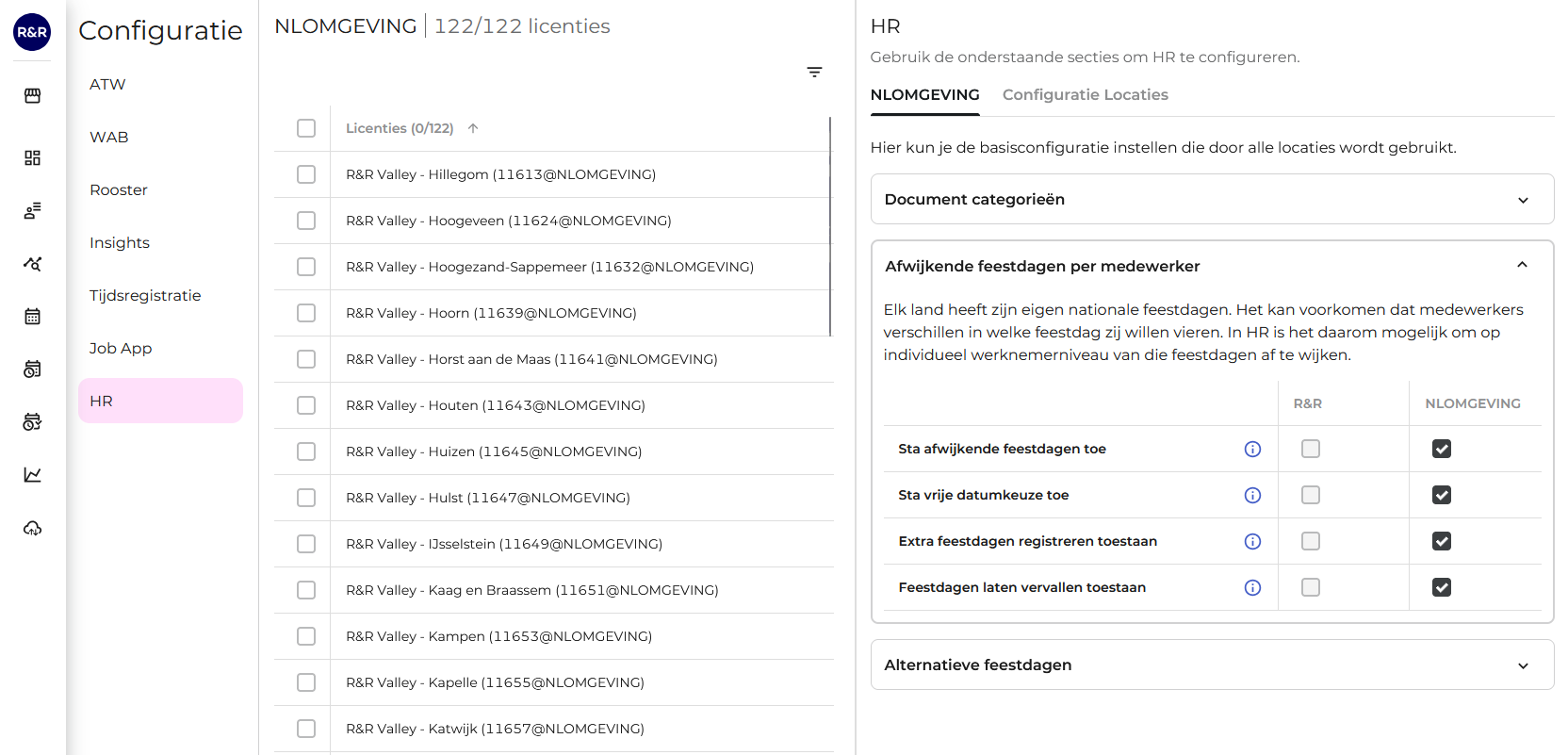Open Rooster configuration menu item
This screenshot has width=1568, height=755.
point(160,189)
